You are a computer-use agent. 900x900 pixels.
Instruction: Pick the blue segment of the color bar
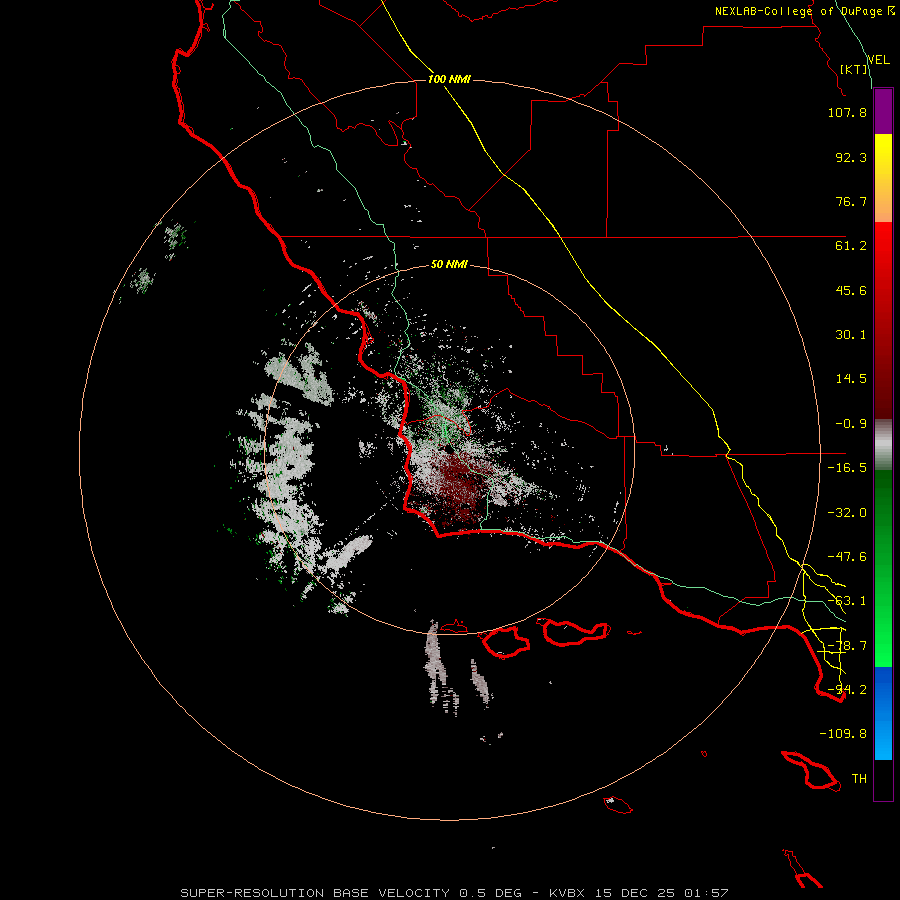883,713
